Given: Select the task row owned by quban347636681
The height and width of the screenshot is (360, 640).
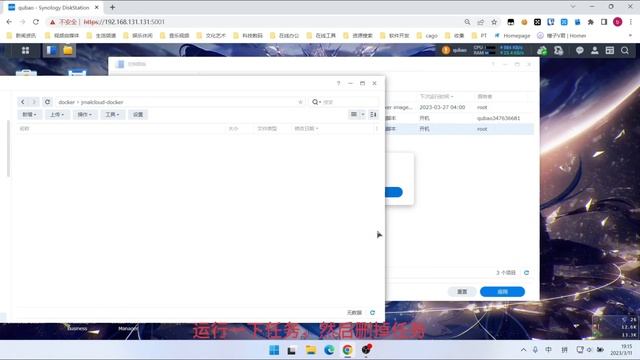Looking at the screenshot, I should pyautogui.click(x=459, y=118).
